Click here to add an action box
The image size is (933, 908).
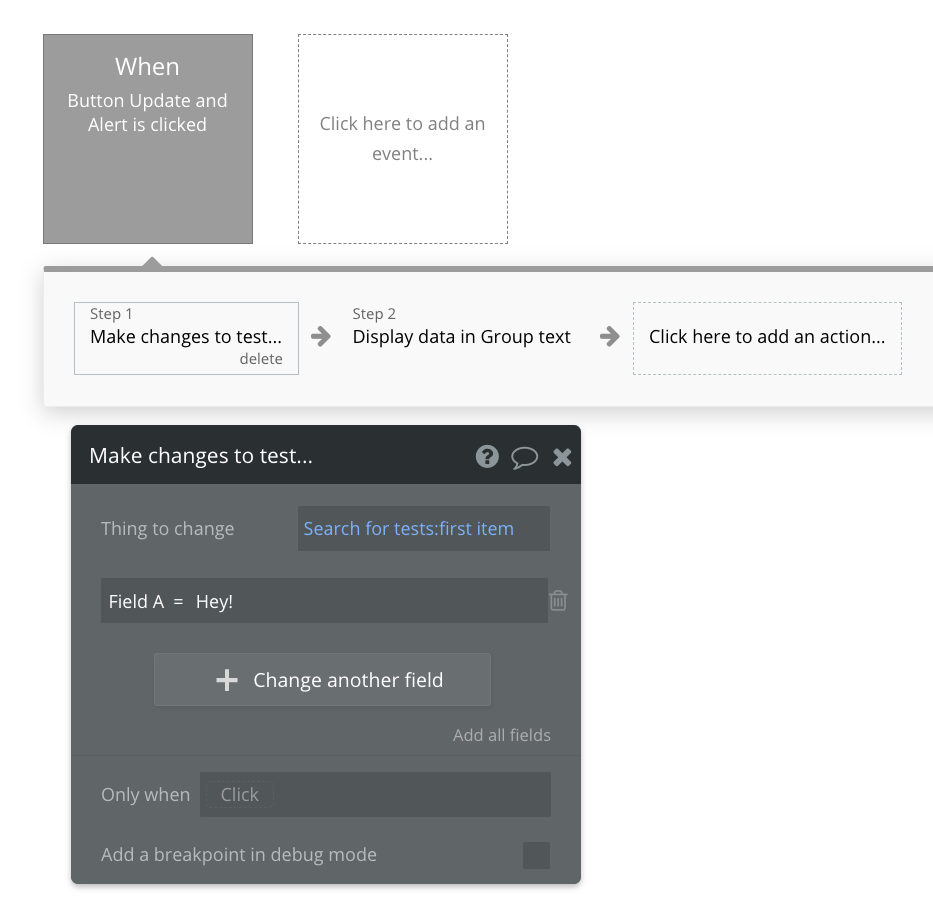767,337
